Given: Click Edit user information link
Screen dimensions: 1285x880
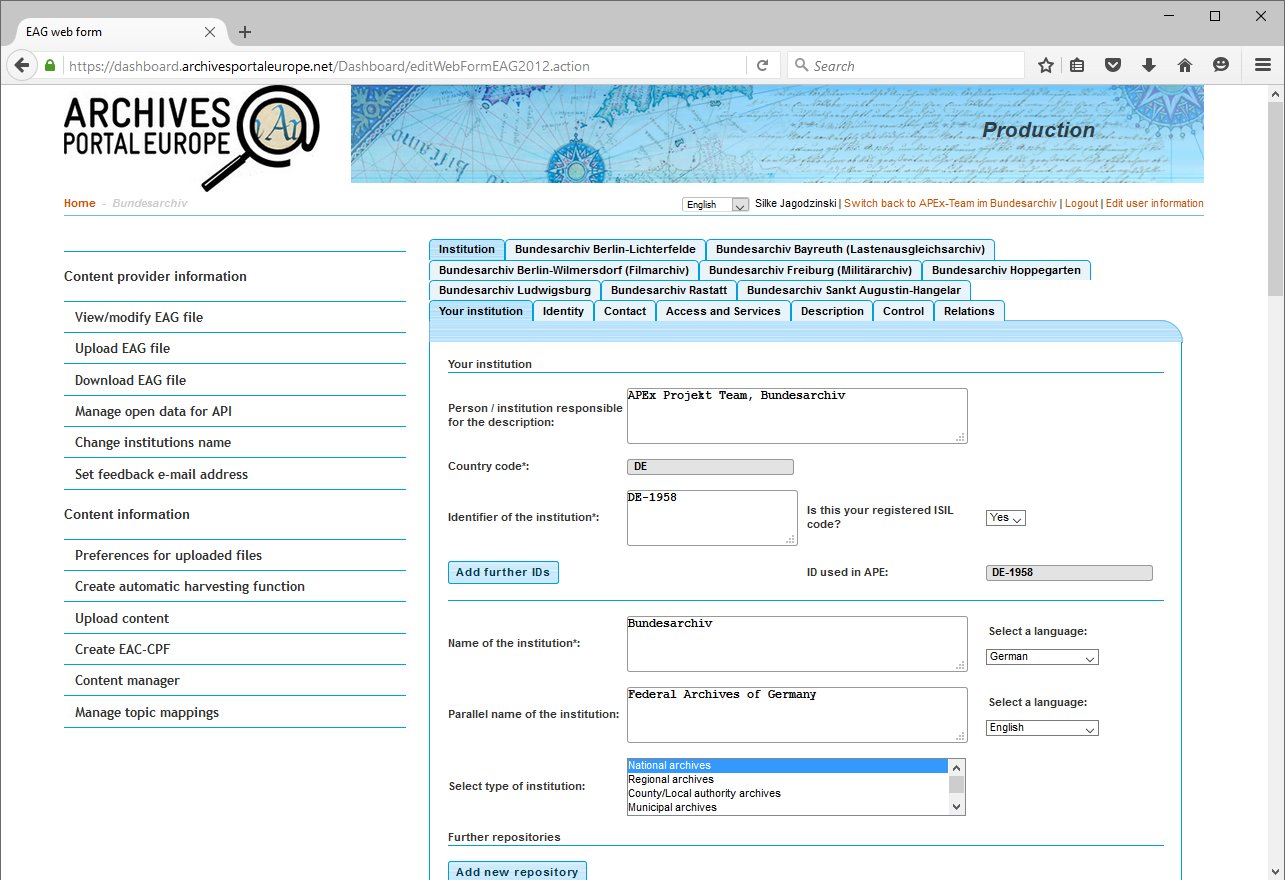Looking at the screenshot, I should [1154, 203].
